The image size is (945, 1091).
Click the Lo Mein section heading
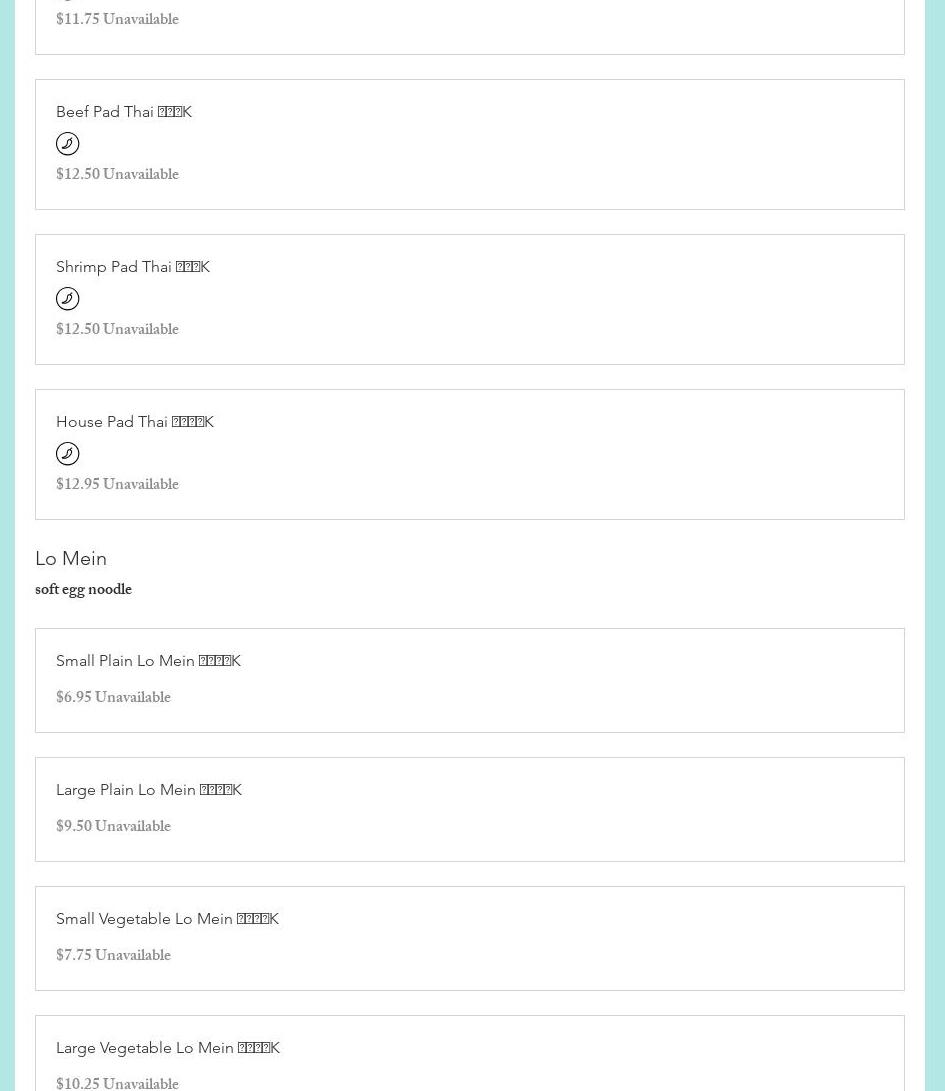point(71,559)
